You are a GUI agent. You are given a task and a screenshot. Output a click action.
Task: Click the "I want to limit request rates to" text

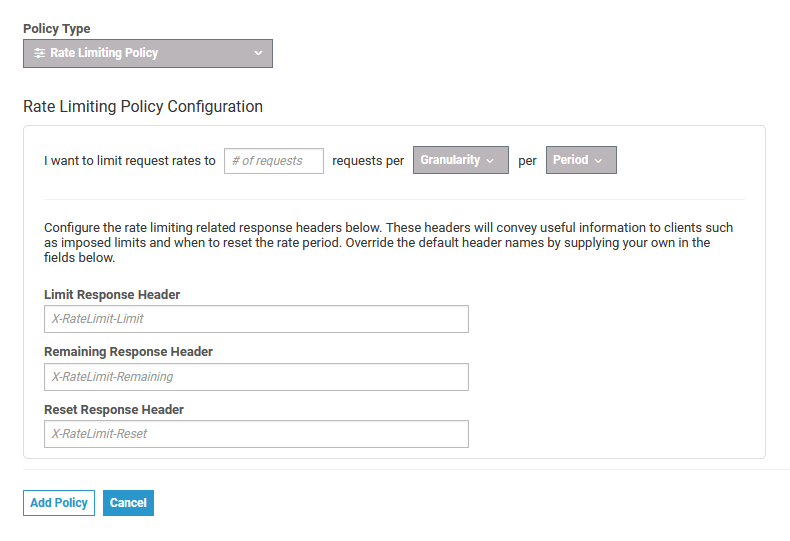[130, 160]
